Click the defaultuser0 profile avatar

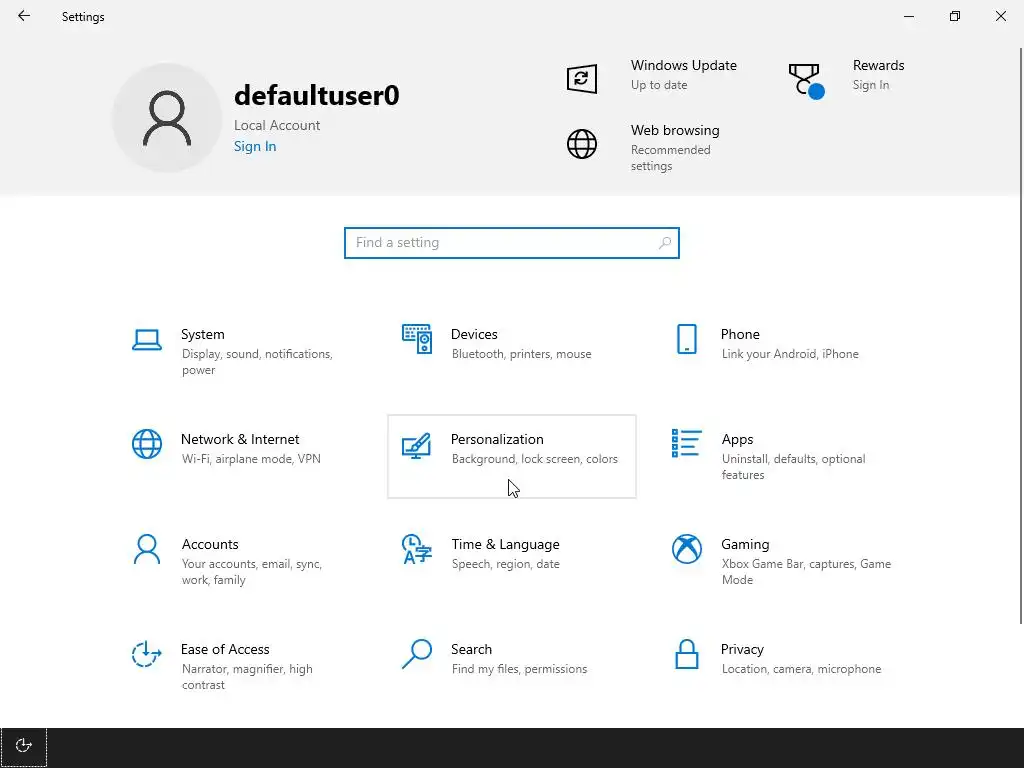coord(167,118)
